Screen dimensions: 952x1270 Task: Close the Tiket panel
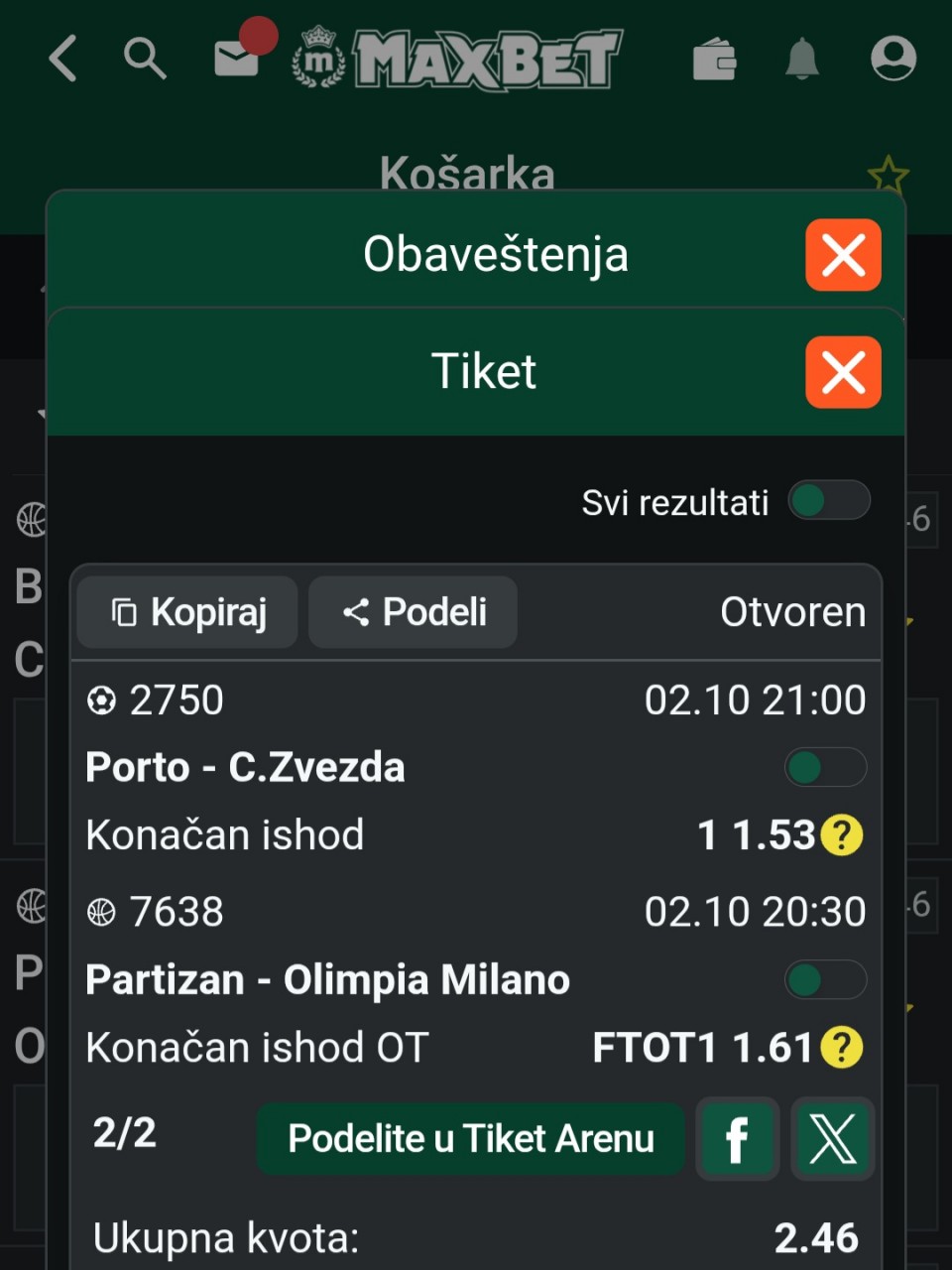pos(843,372)
